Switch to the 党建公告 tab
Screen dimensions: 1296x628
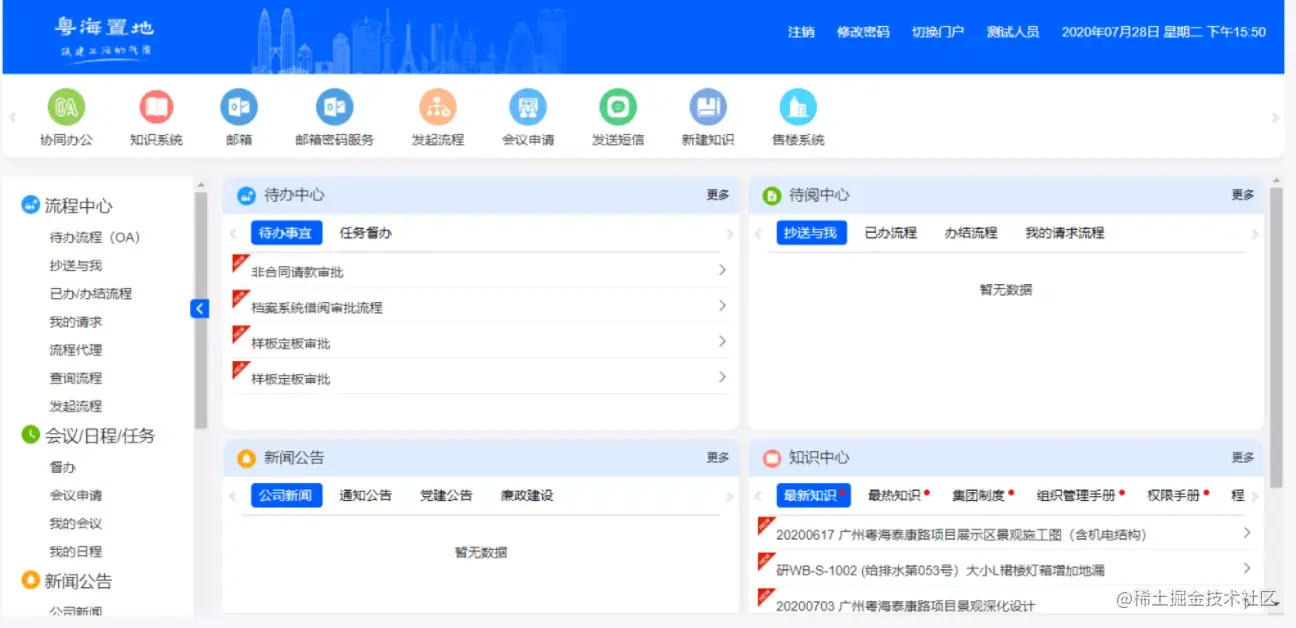[446, 495]
